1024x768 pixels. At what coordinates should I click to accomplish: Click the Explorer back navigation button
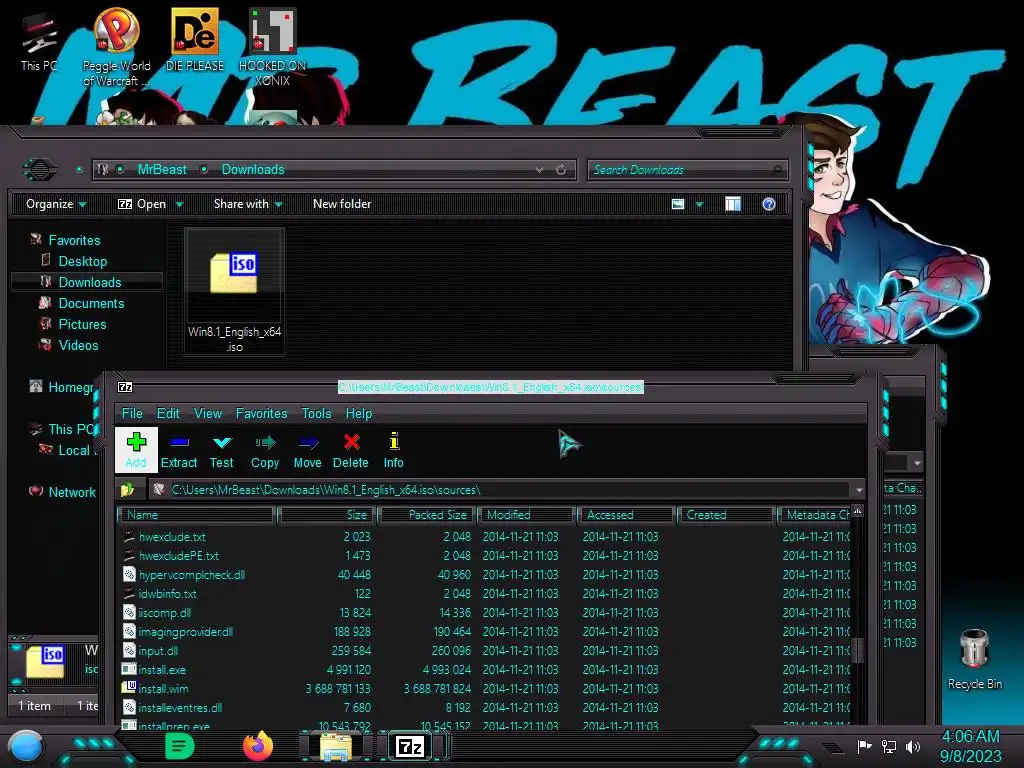(x=39, y=170)
